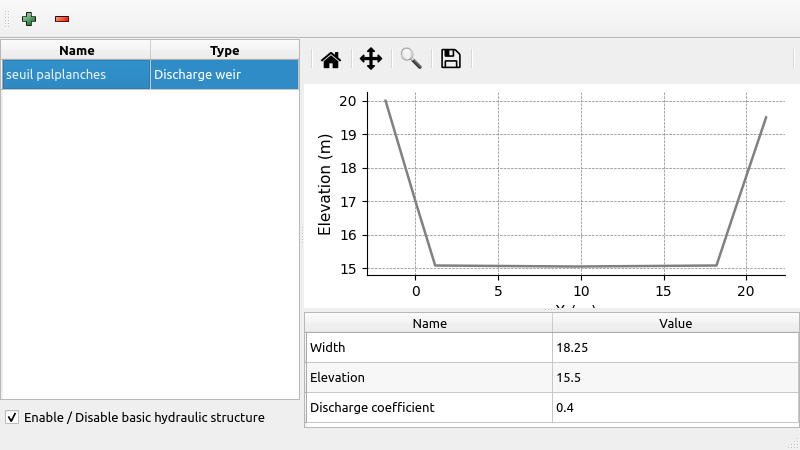800x450 pixels.
Task: Sort structures by Type column header
Action: (224, 50)
